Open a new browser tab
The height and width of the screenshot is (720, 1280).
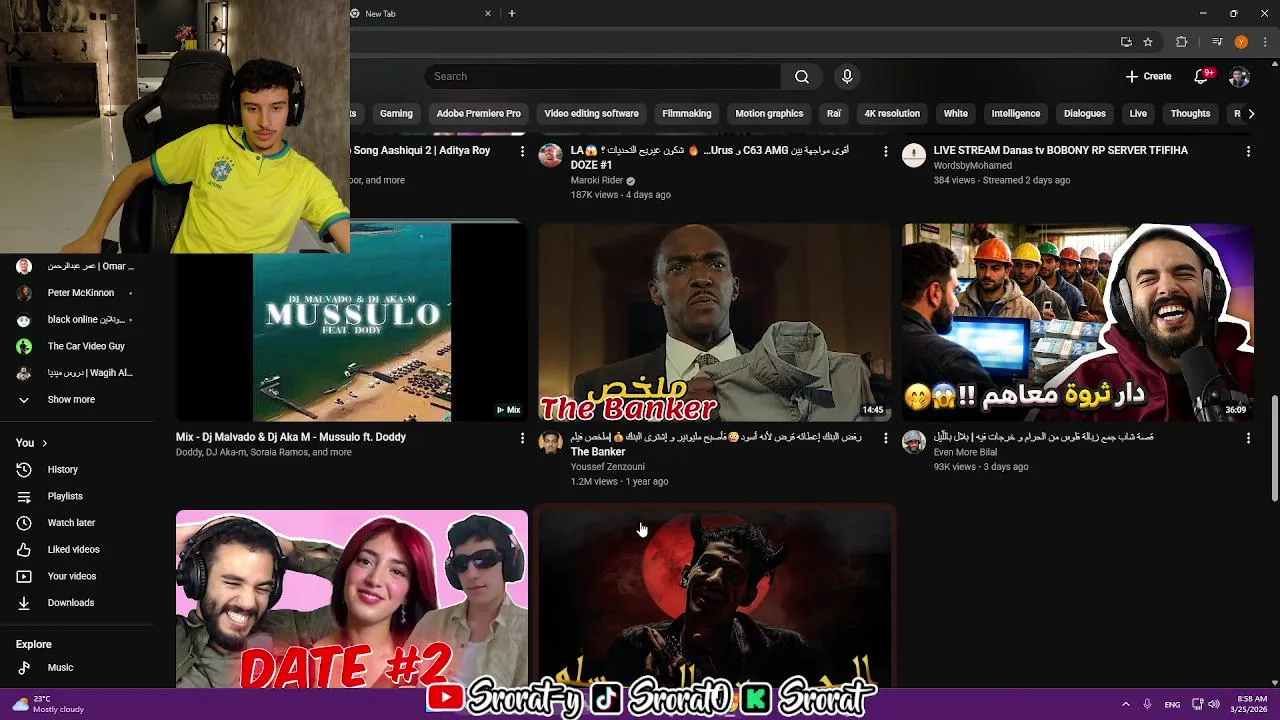pyautogui.click(x=512, y=14)
